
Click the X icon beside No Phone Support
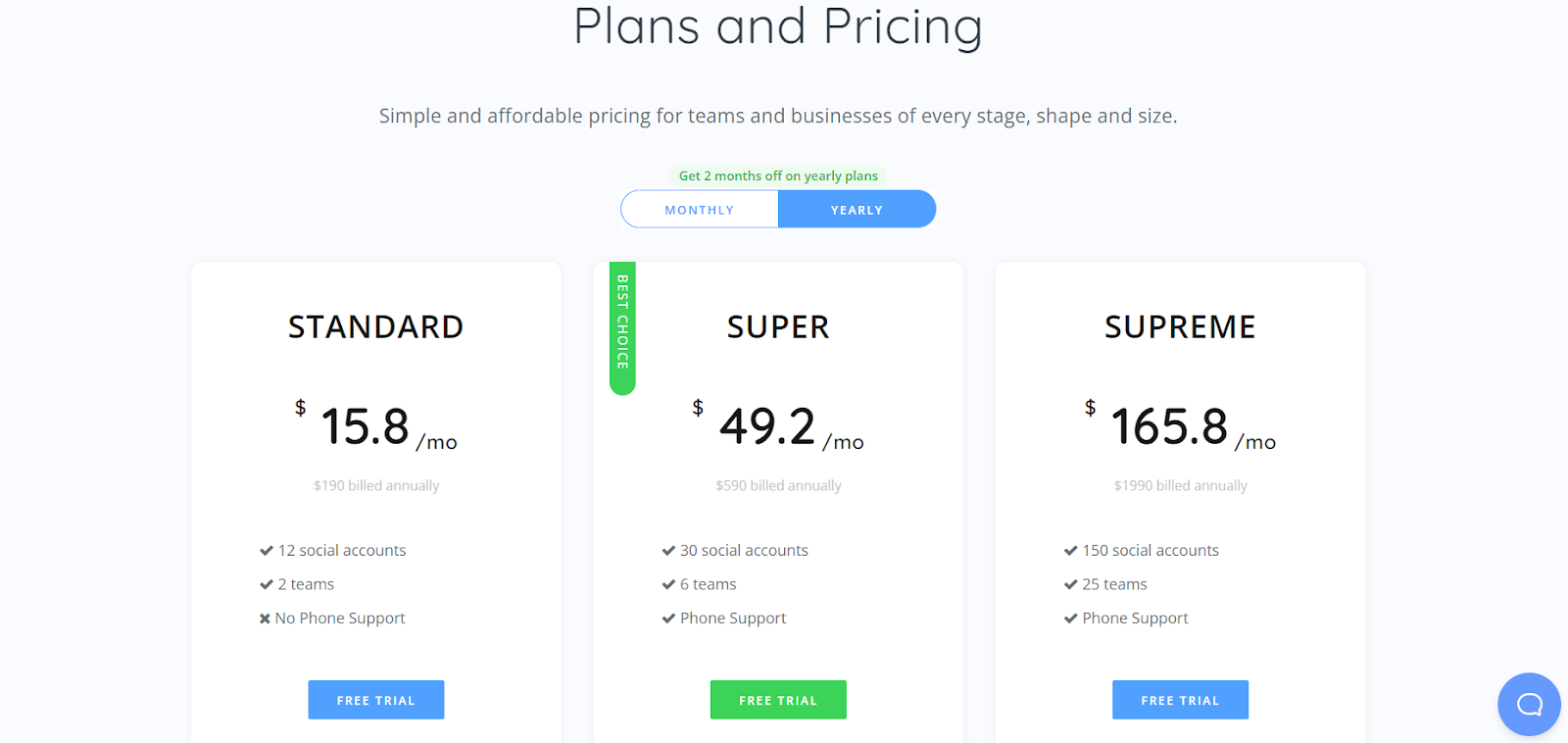click(x=265, y=619)
